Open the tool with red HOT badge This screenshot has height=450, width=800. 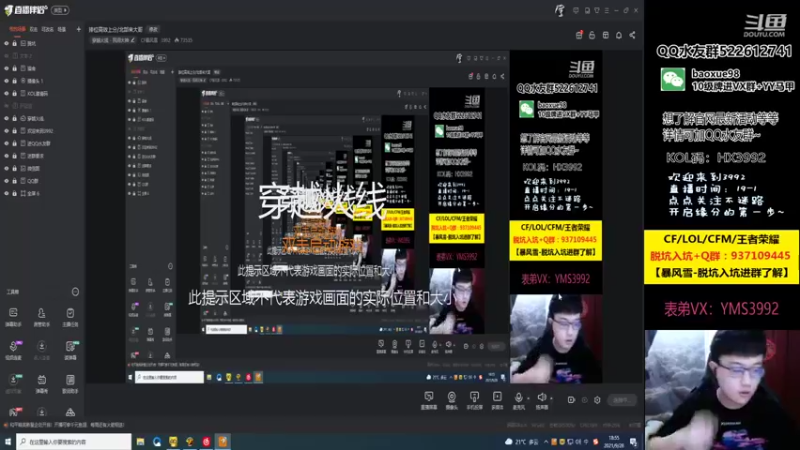(x=13, y=412)
